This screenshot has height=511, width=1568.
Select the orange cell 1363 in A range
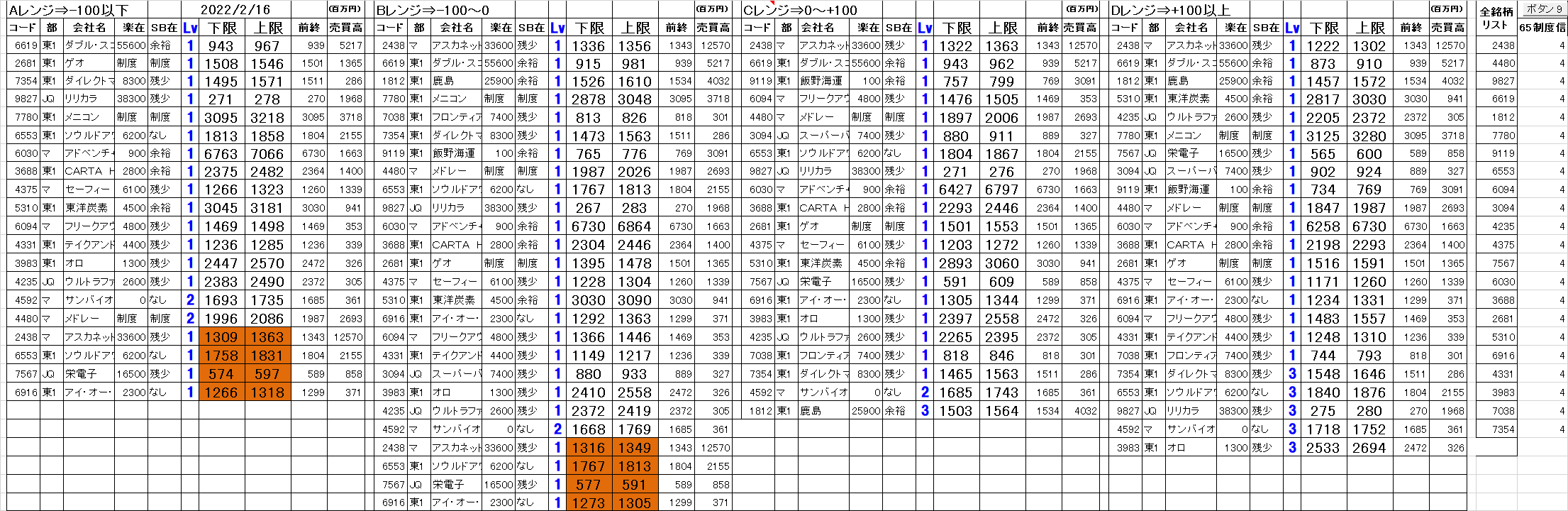pos(267,337)
